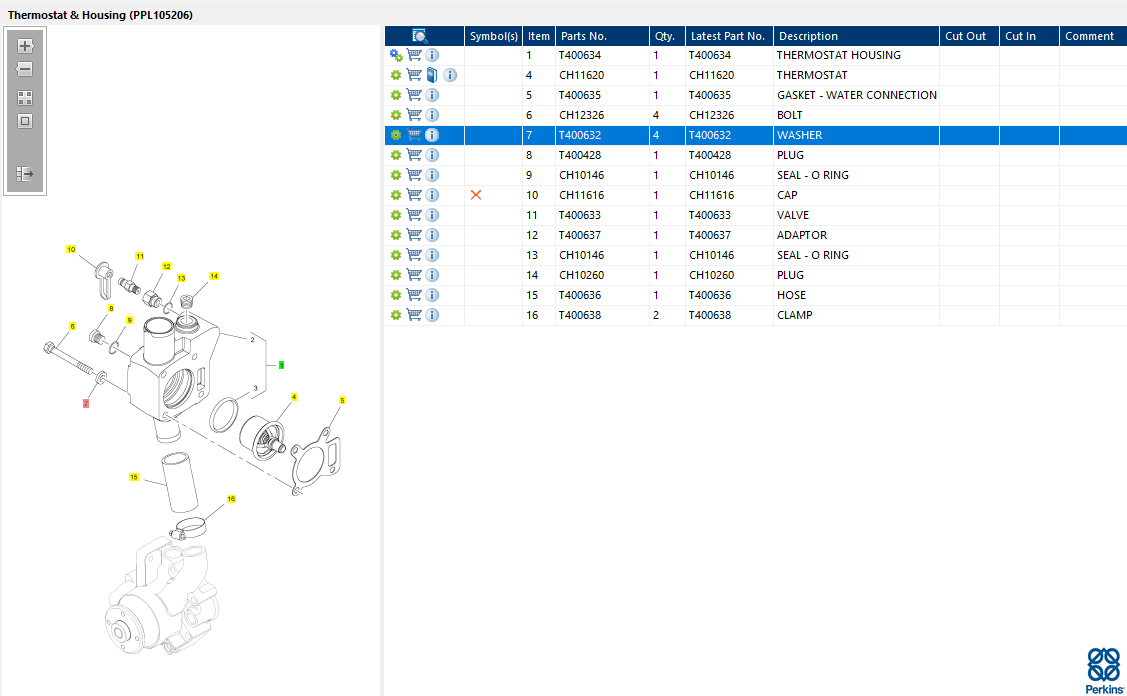Add THERMOSTAT HOUSING to cart

tap(414, 55)
